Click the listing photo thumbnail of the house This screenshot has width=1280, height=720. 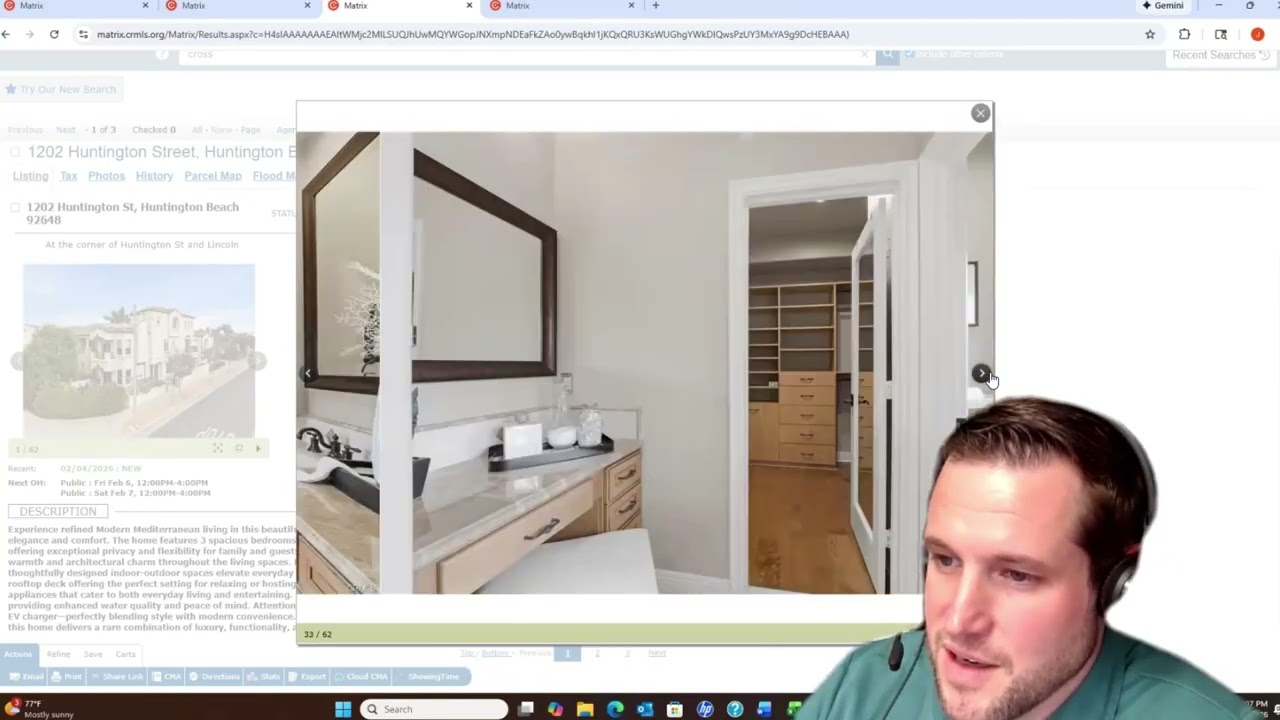pos(139,351)
